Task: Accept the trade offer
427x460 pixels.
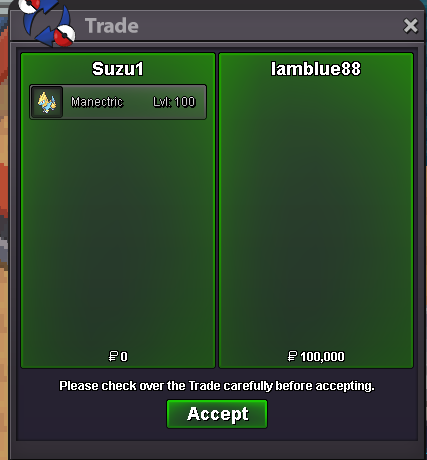Action: click(x=217, y=414)
